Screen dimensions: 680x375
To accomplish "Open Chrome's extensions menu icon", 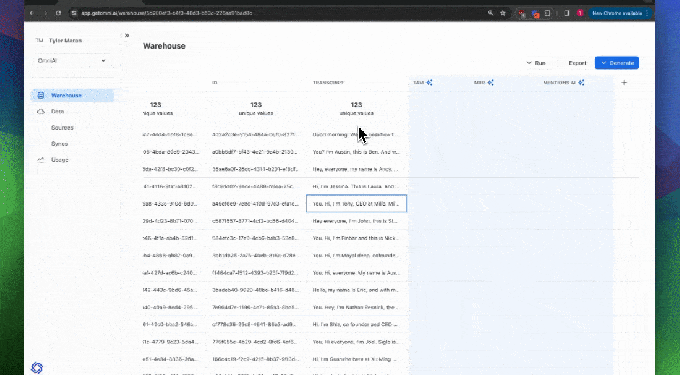I will (548, 13).
